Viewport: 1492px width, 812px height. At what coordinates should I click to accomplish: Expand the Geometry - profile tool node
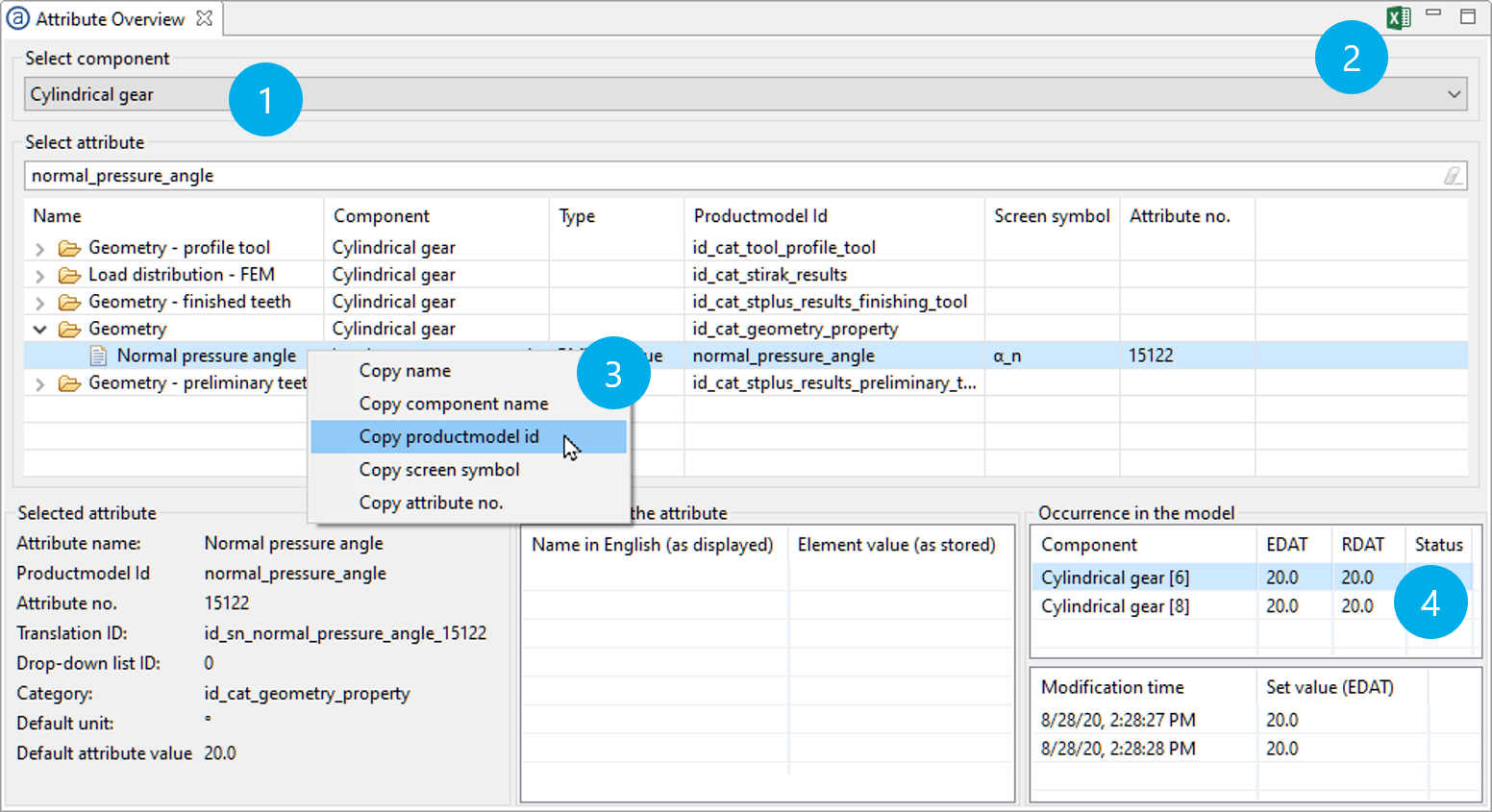point(39,249)
